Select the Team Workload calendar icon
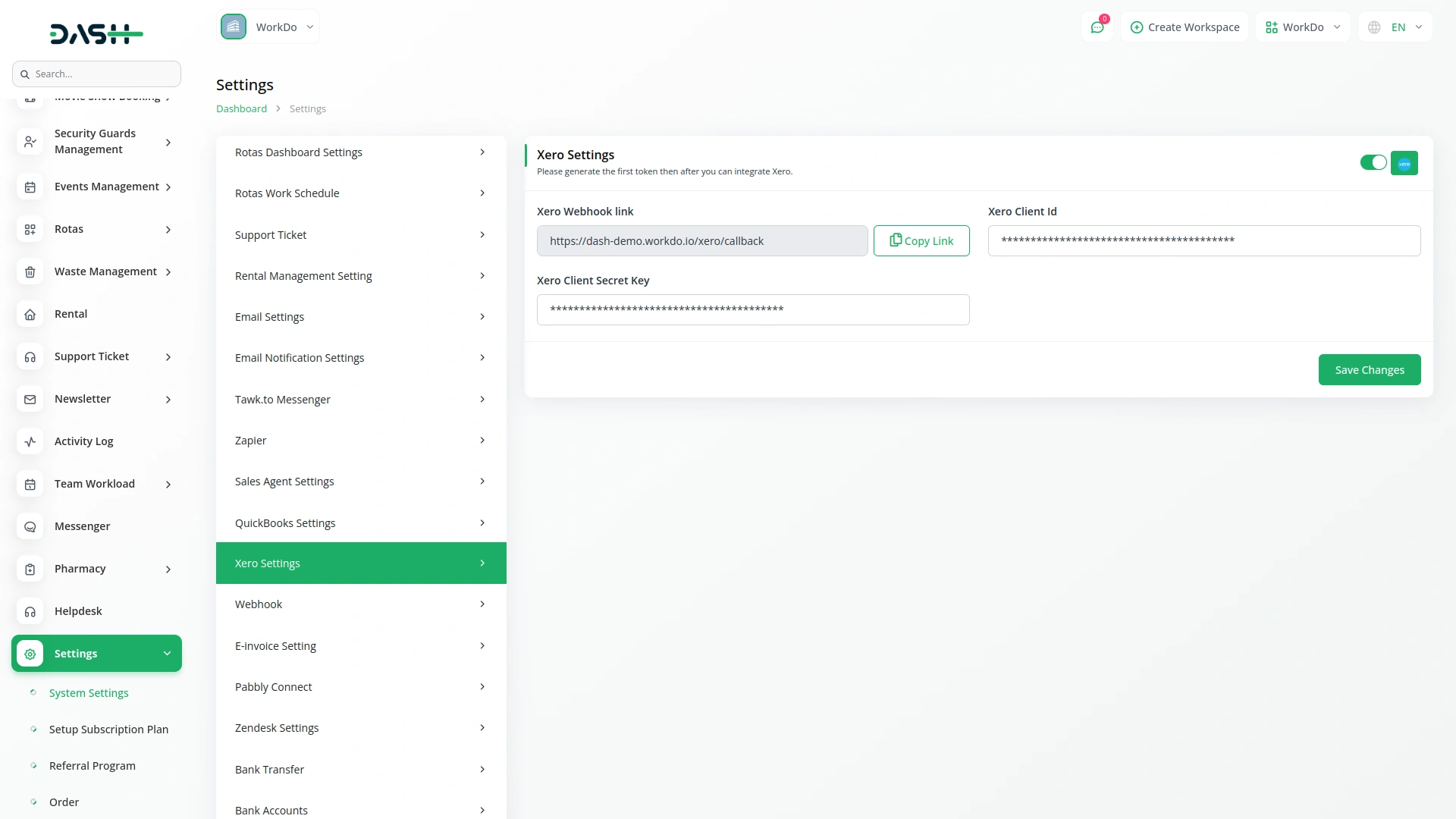The image size is (1456, 819). click(30, 484)
